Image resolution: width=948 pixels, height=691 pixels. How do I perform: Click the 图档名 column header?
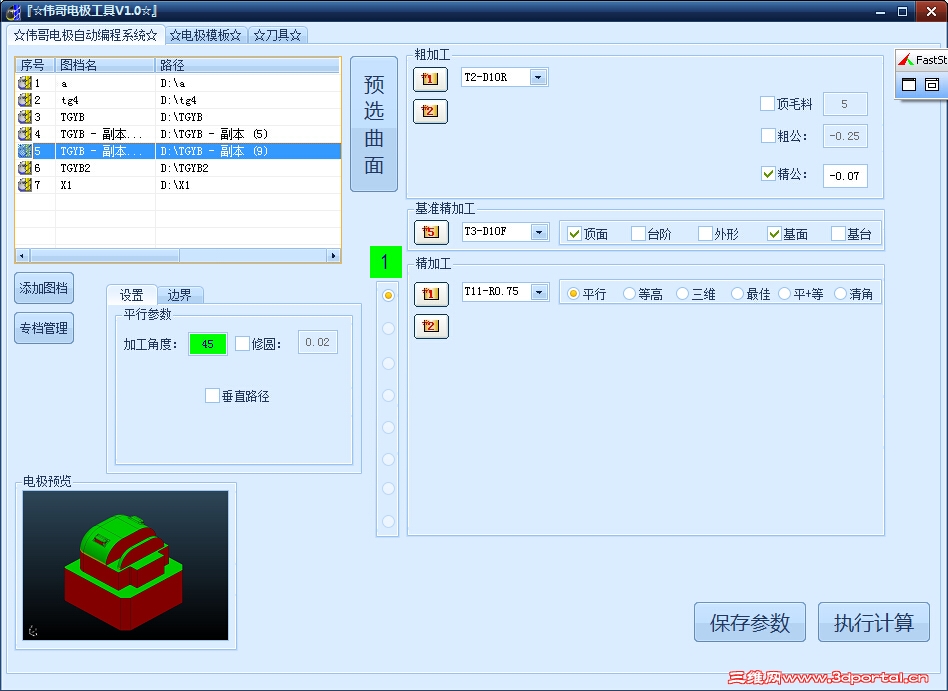[x=105, y=65]
